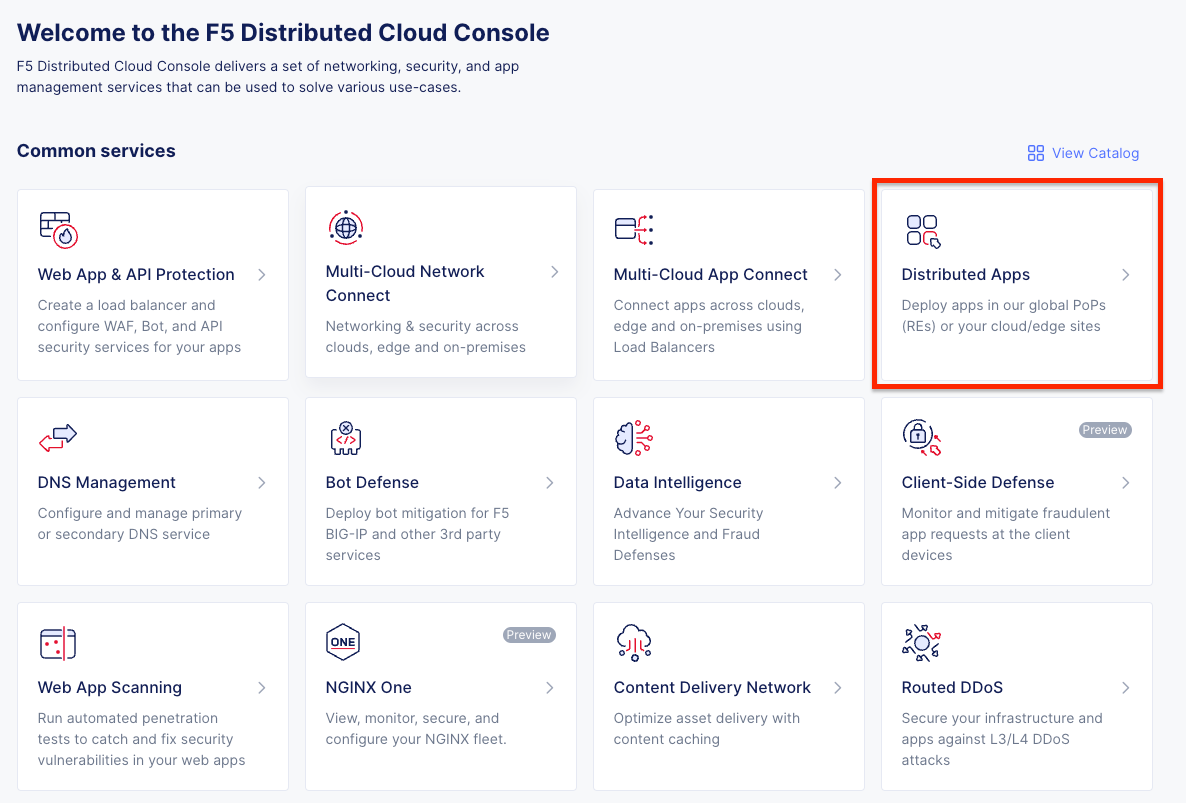The image size is (1186, 803).
Task: Click the Multi-Cloud Network Connect globe icon
Action: [345, 227]
